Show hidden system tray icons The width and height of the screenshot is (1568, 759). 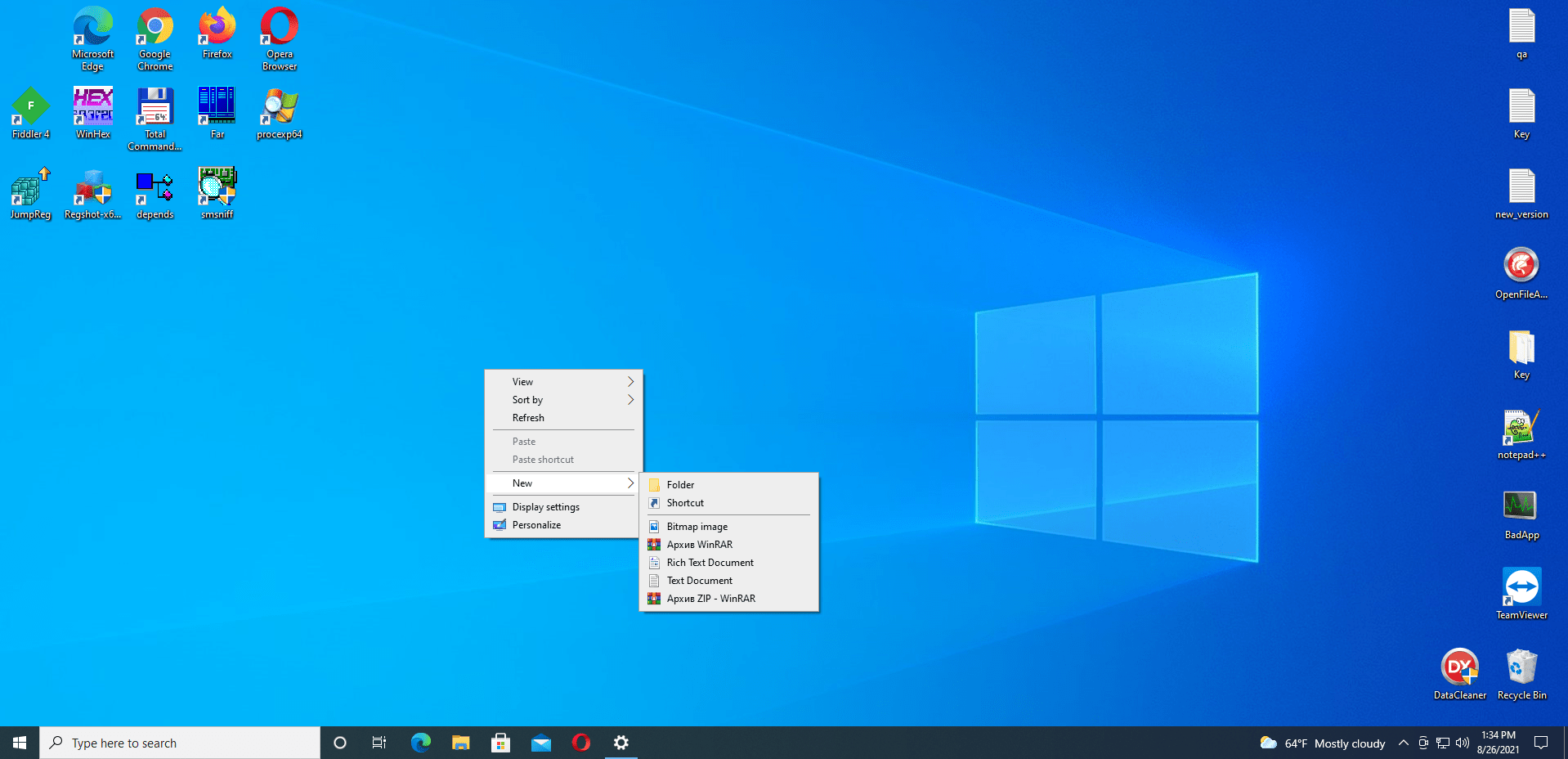1403,743
